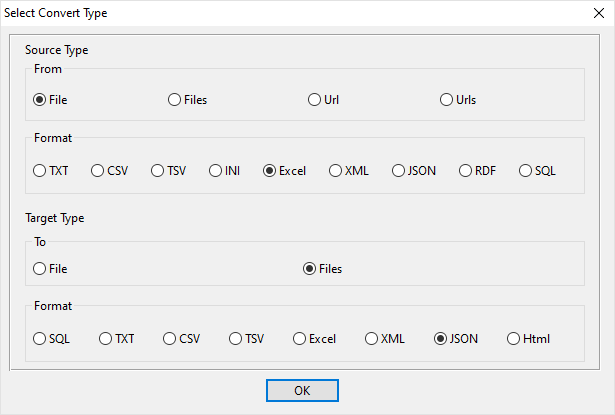Pick TSV as the target format
The image size is (615, 415).
coord(236,339)
